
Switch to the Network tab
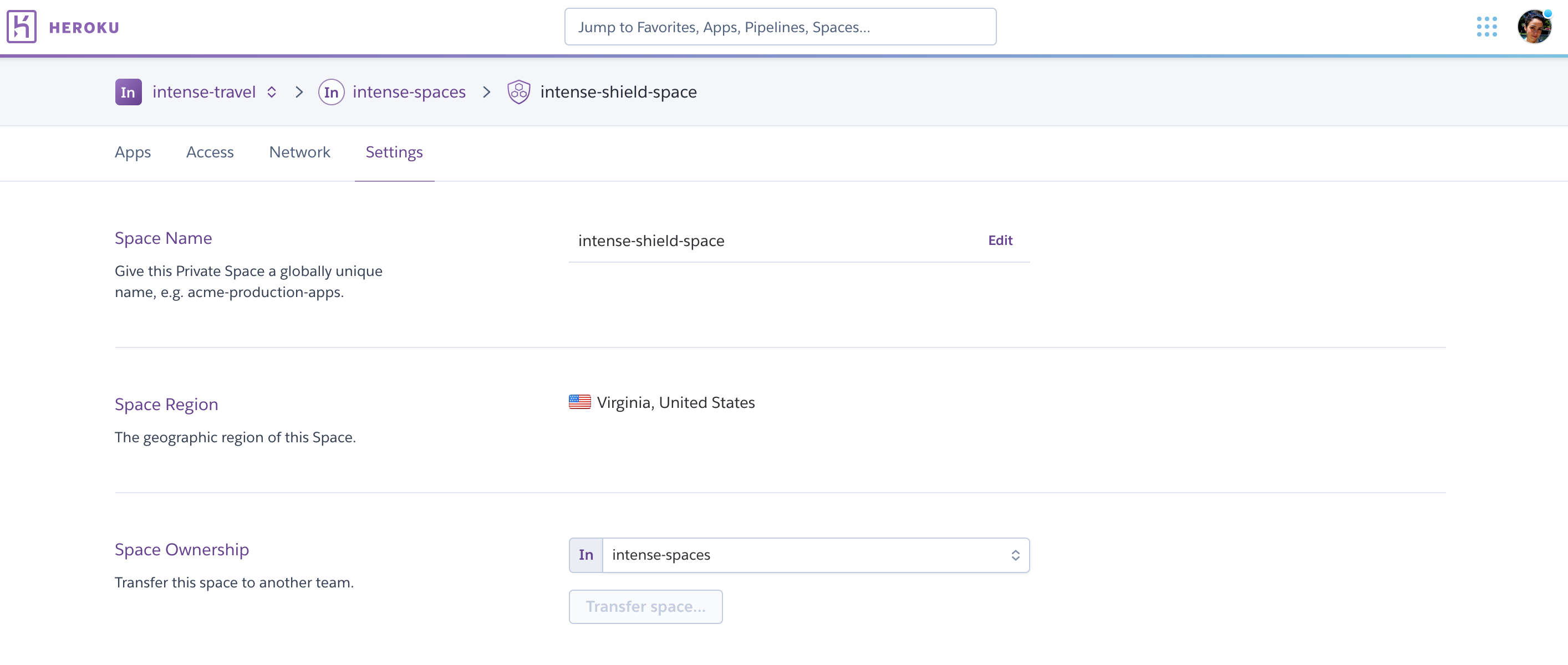[x=299, y=152]
